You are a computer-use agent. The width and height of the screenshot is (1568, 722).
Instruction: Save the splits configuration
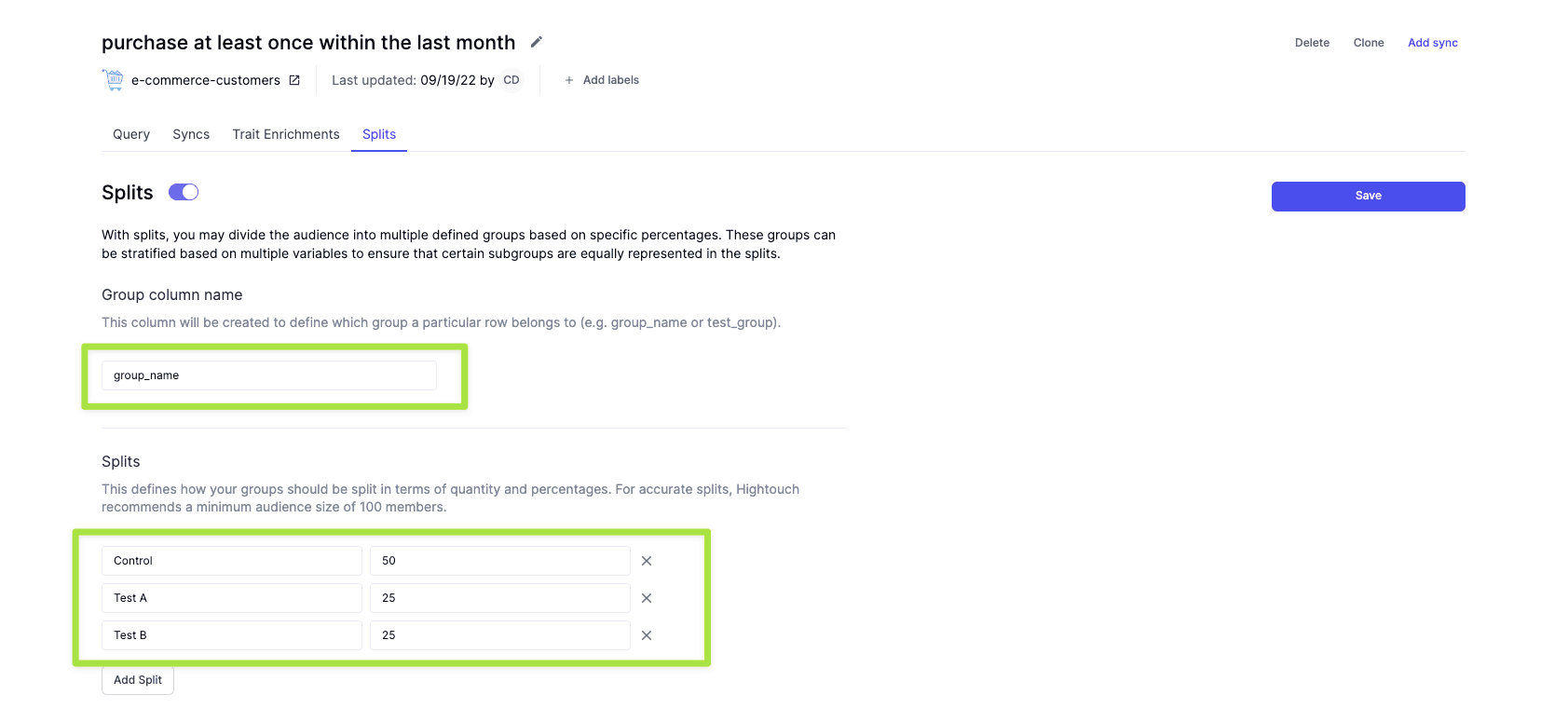[1368, 196]
